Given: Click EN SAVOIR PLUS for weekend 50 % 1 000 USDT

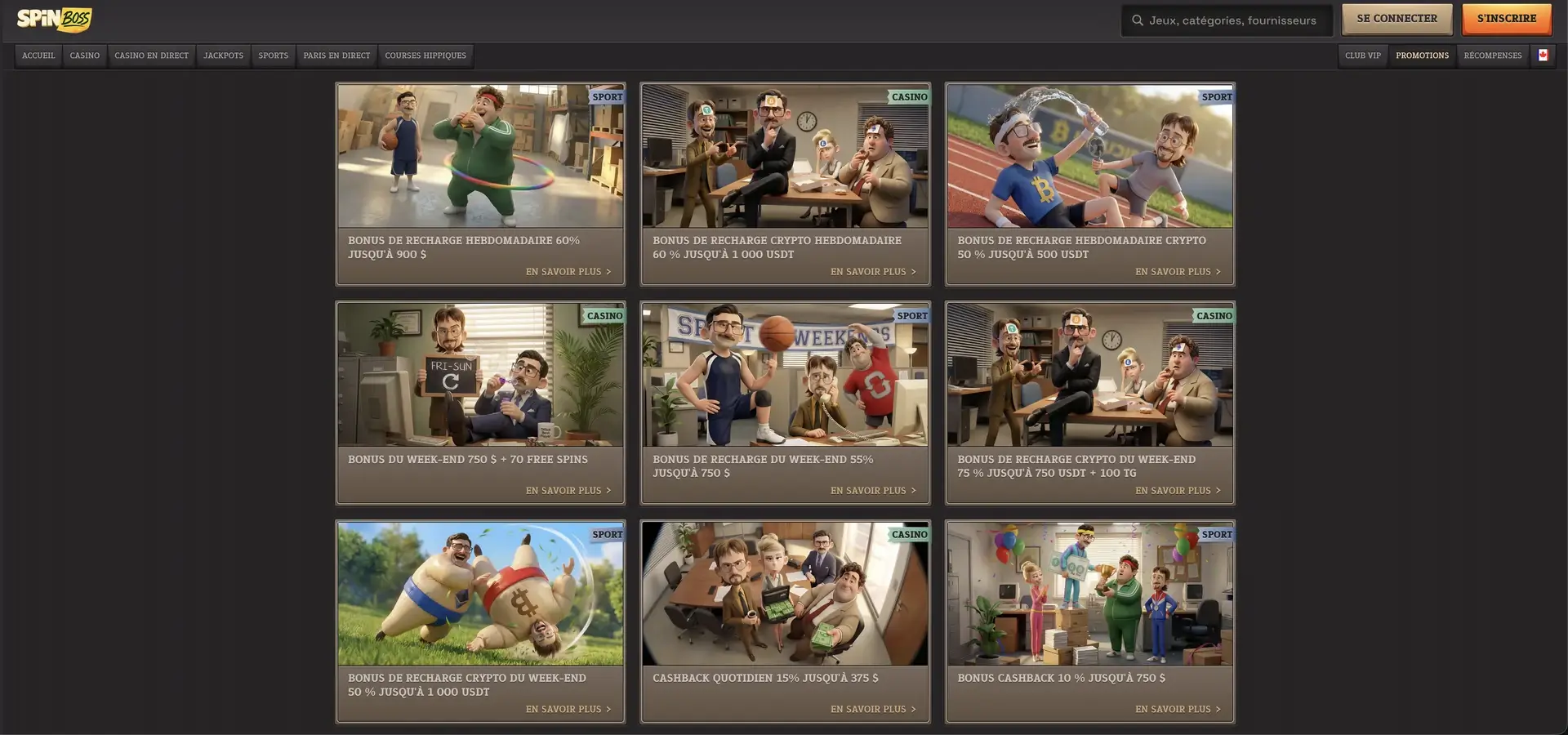Looking at the screenshot, I should [x=568, y=710].
